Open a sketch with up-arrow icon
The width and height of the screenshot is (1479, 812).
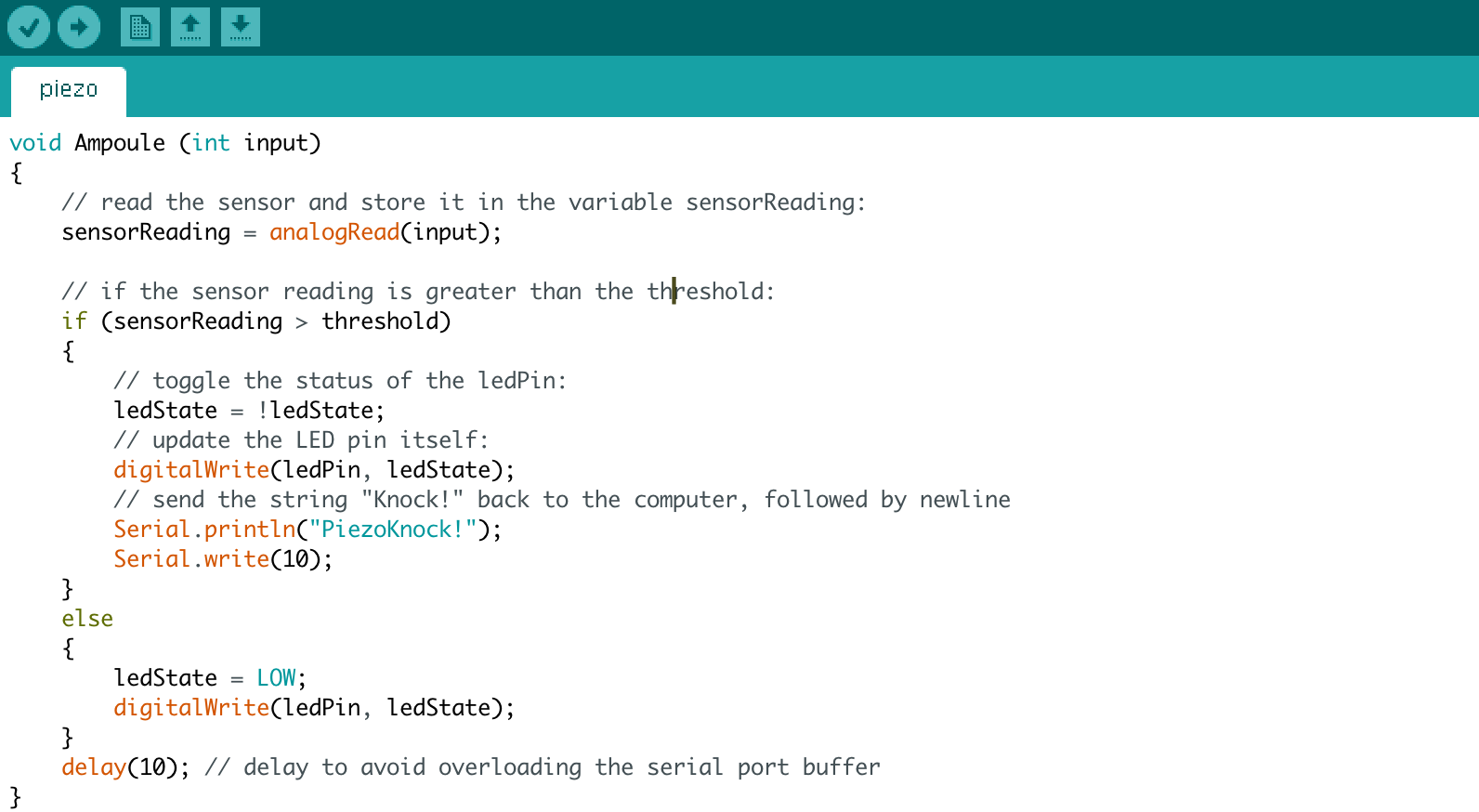click(x=190, y=27)
